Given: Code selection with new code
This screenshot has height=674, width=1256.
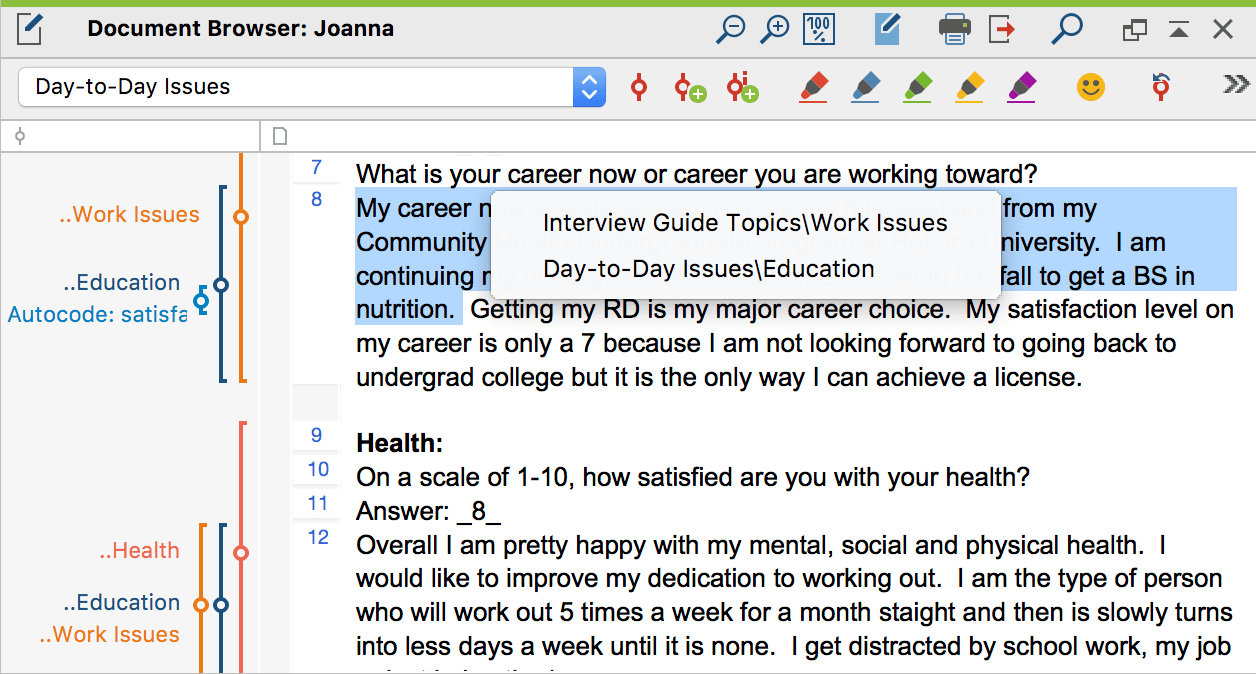Looking at the screenshot, I should (690, 88).
